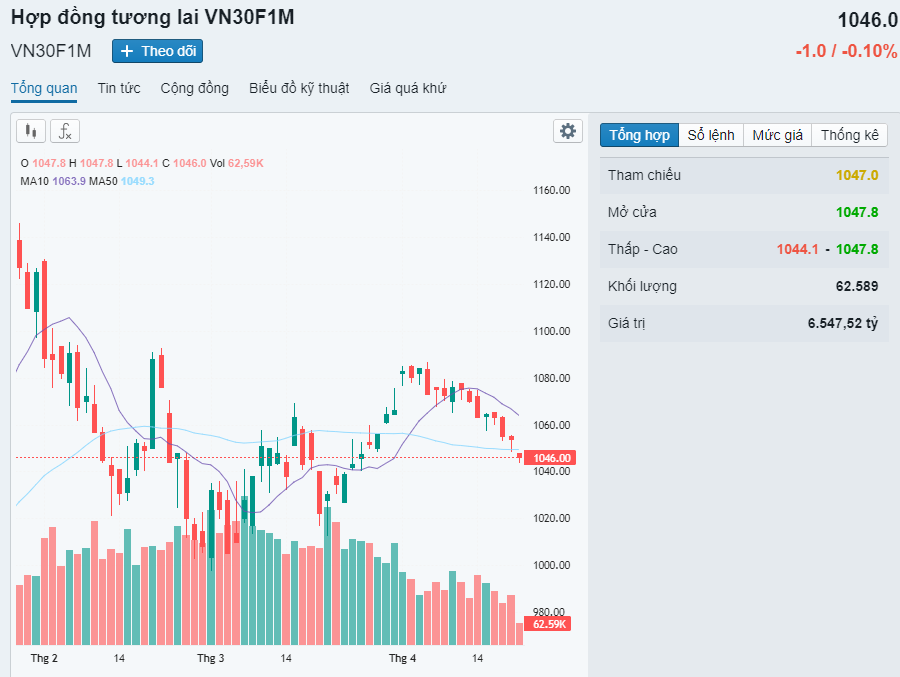Open chart settings gear
The width and height of the screenshot is (900, 677).
[x=568, y=131]
